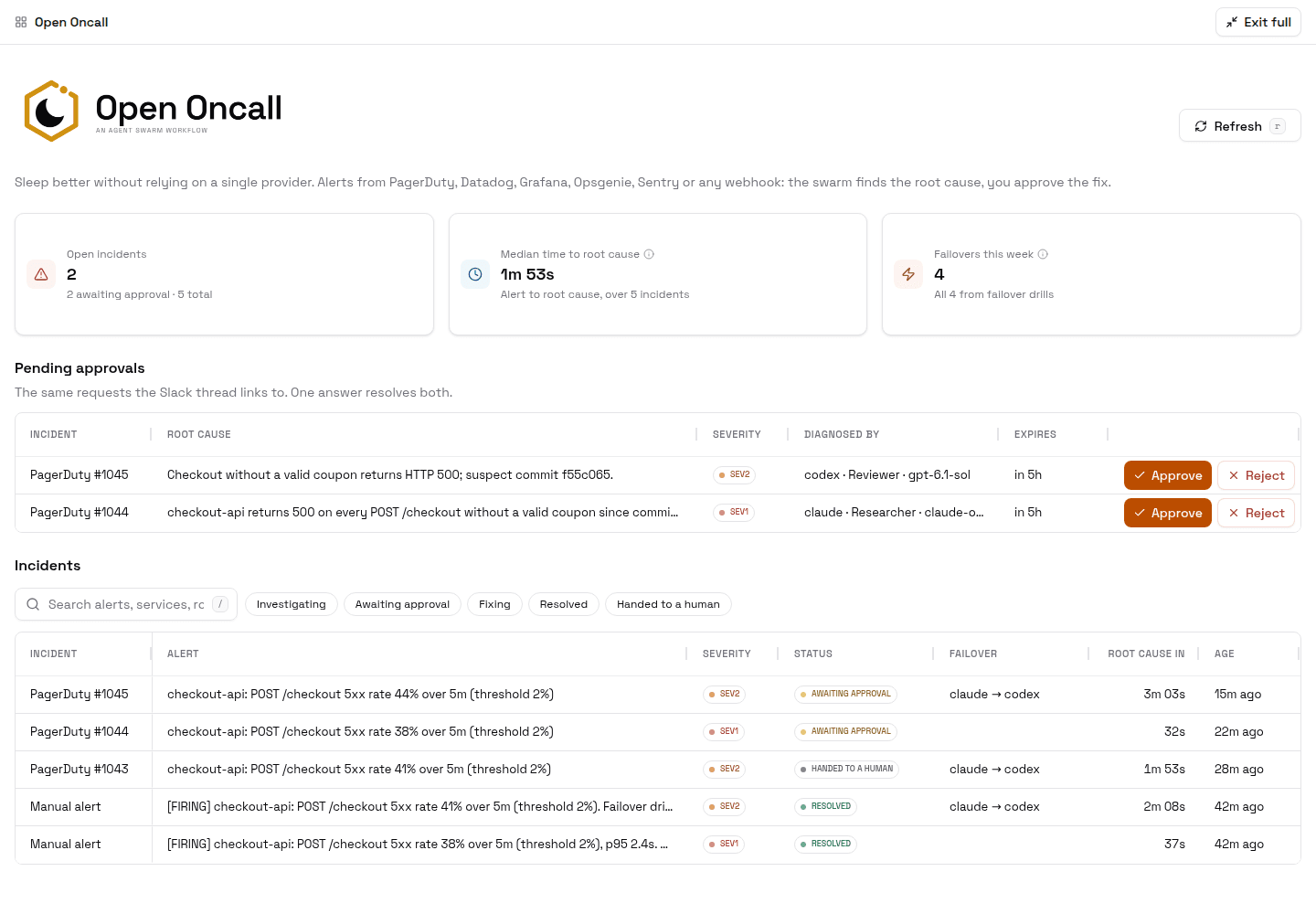
Task: Approve the fix for PagerDuty #1045
Action: pyautogui.click(x=1168, y=475)
